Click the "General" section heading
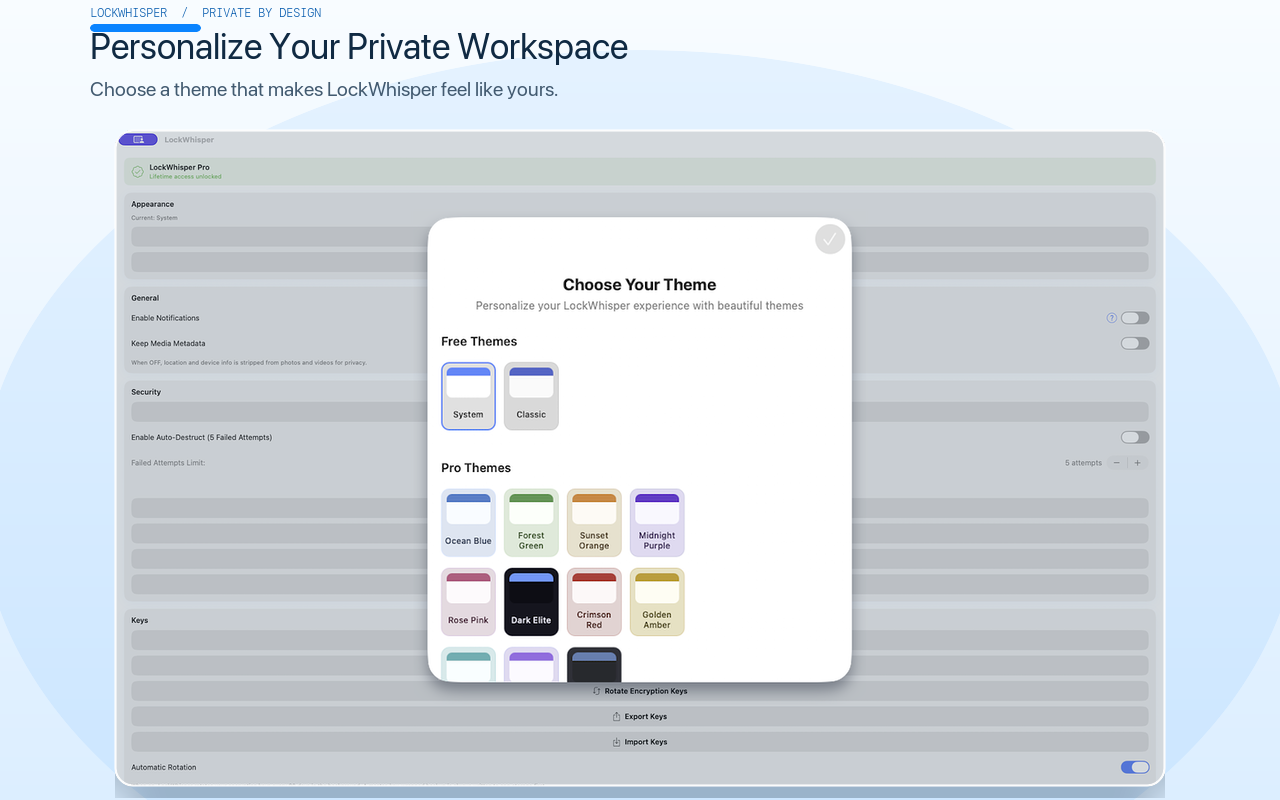The image size is (1280, 800). coord(145,298)
